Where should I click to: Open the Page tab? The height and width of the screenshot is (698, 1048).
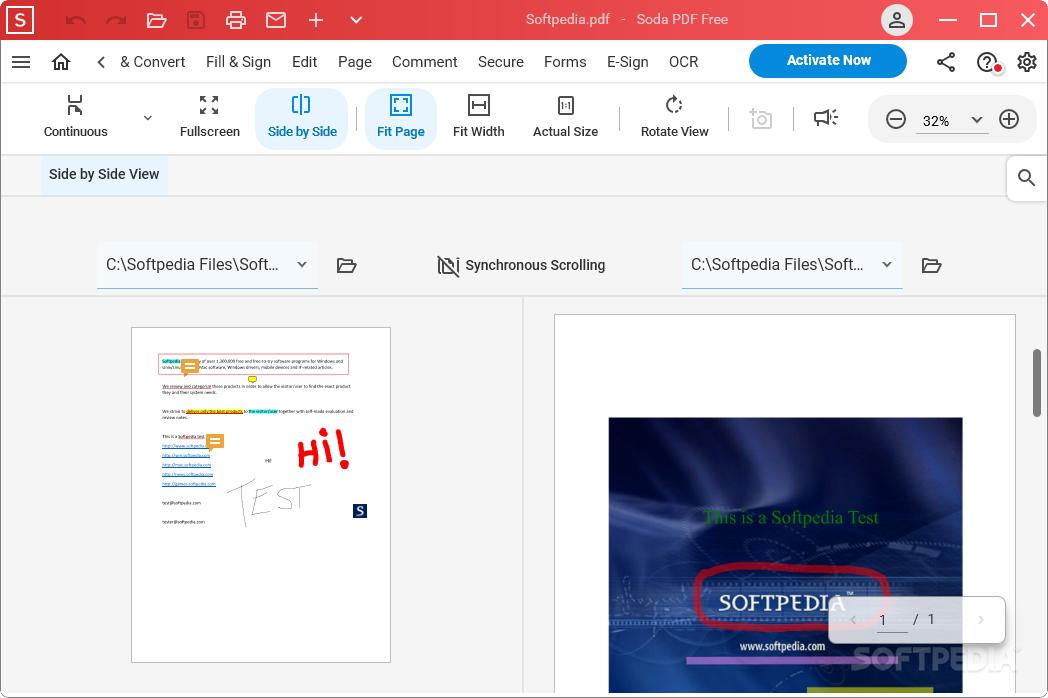[355, 62]
